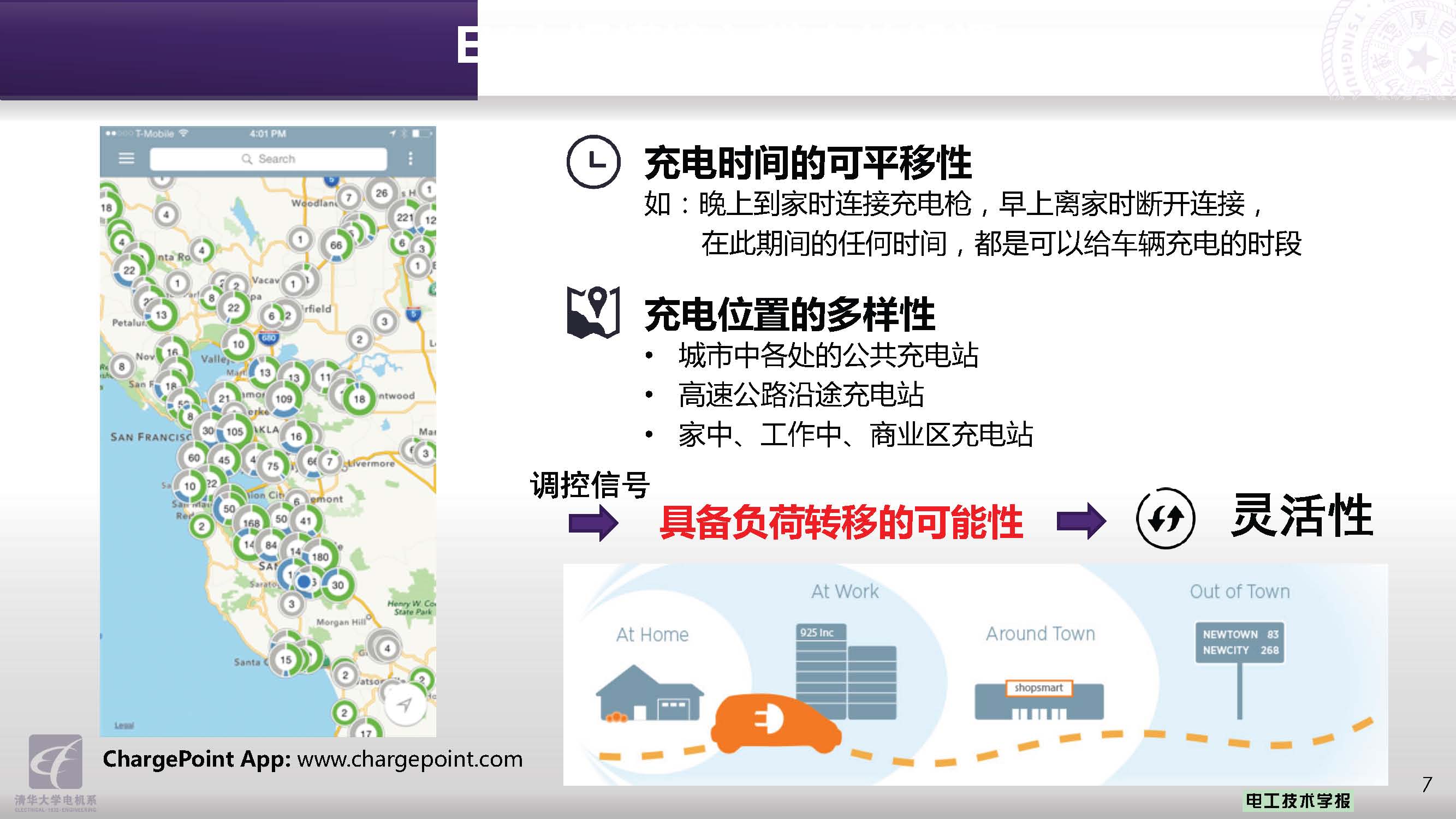Click the 'Around Town' label
This screenshot has height=819, width=1456.
[1040, 633]
